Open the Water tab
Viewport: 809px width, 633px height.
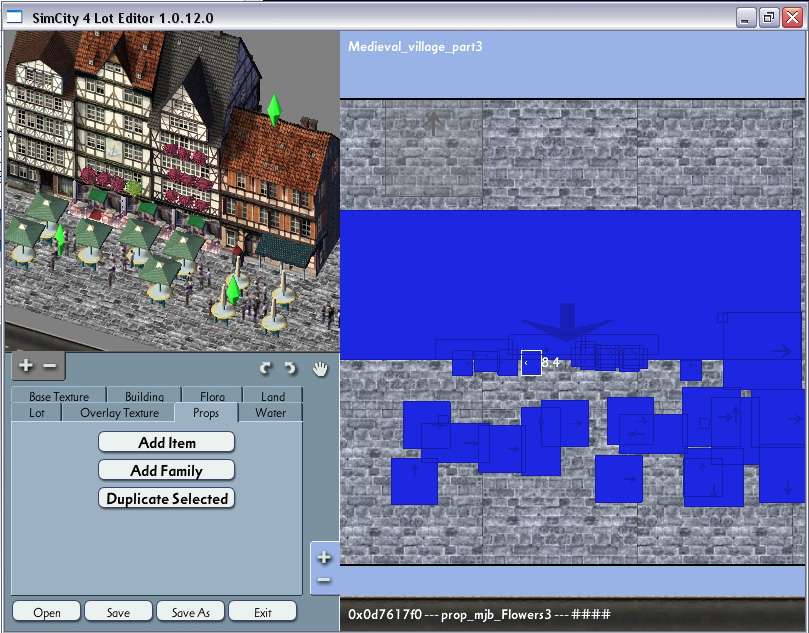270,412
